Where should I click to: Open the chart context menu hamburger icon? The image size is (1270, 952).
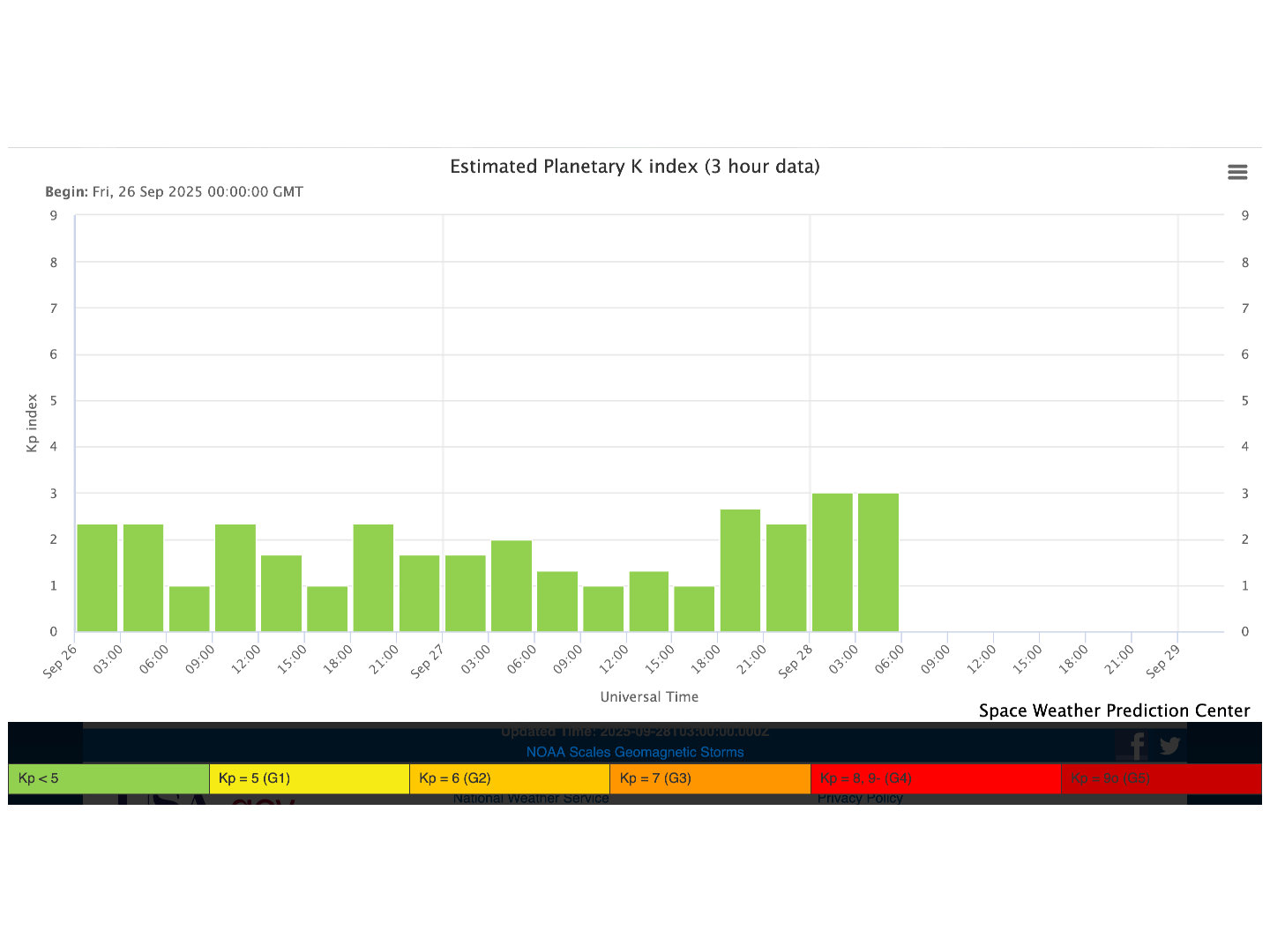click(1237, 173)
